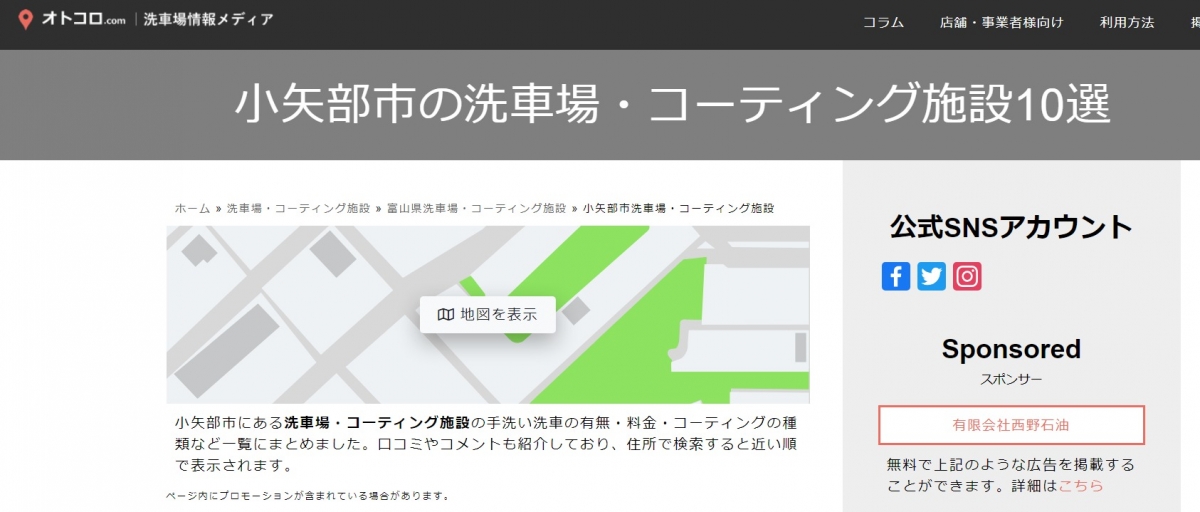Open the Facebook official account icon
This screenshot has width=1200, height=512.
click(x=896, y=276)
